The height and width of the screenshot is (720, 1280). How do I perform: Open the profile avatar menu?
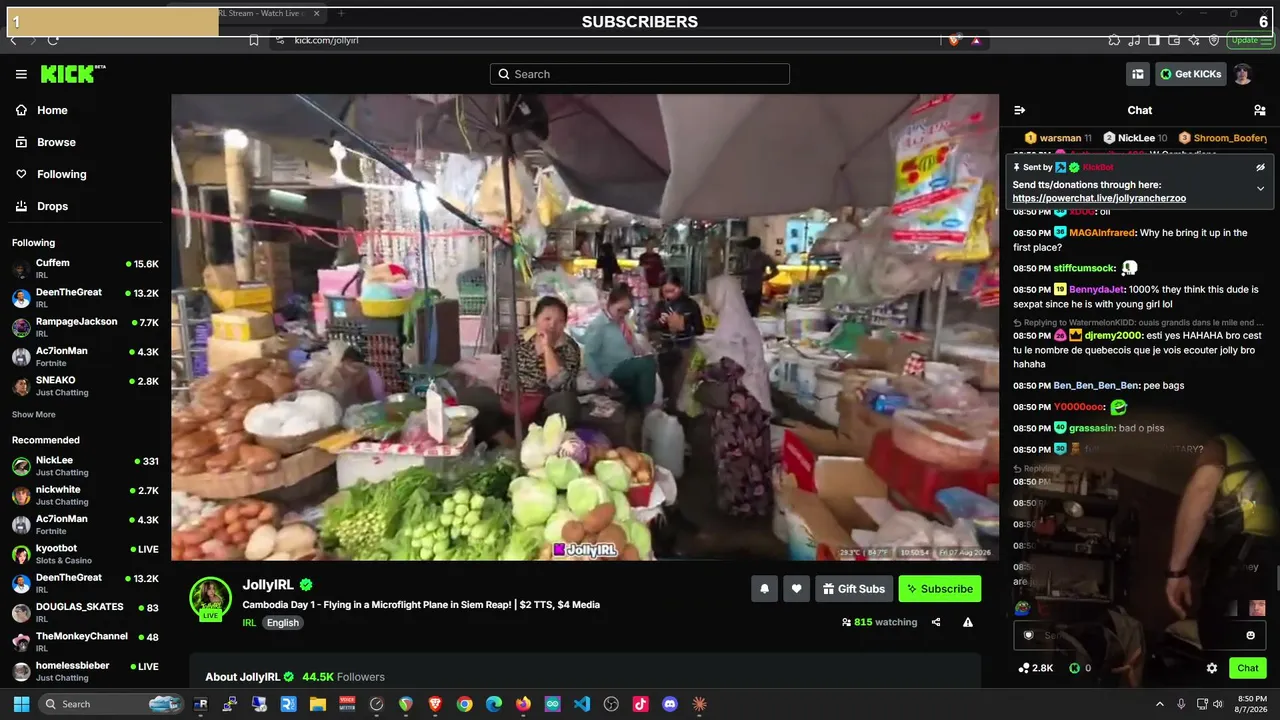1242,74
